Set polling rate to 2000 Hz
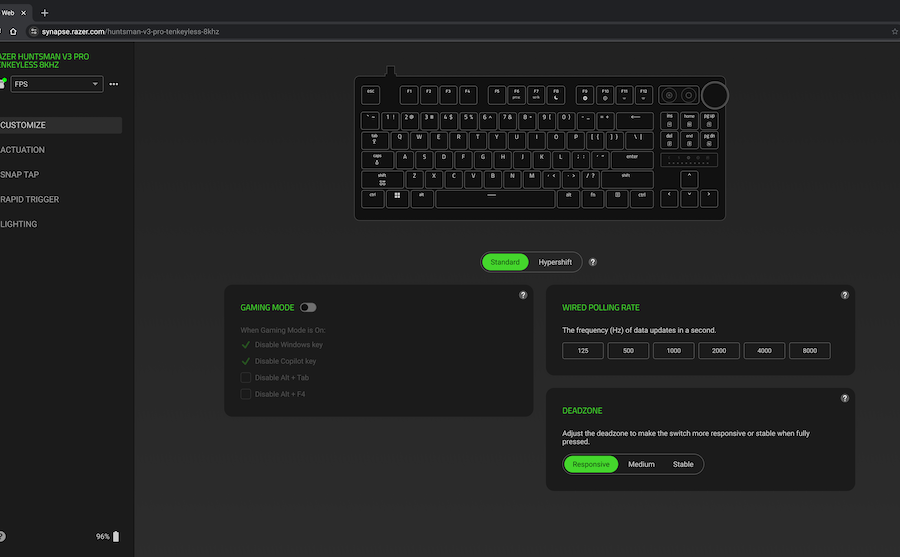The height and width of the screenshot is (557, 900). 719,350
